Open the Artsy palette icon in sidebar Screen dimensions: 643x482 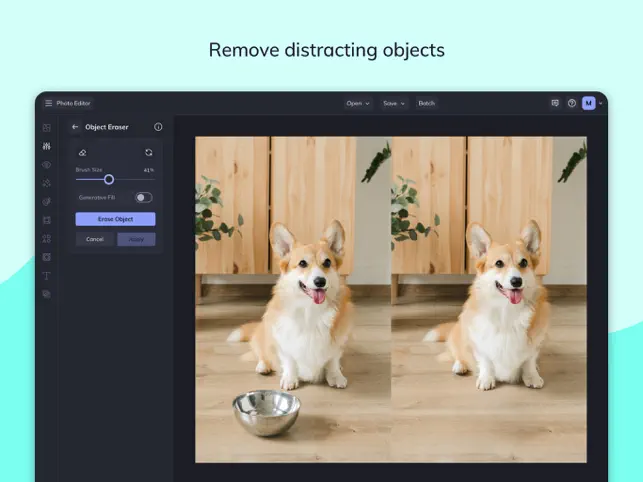point(47,201)
